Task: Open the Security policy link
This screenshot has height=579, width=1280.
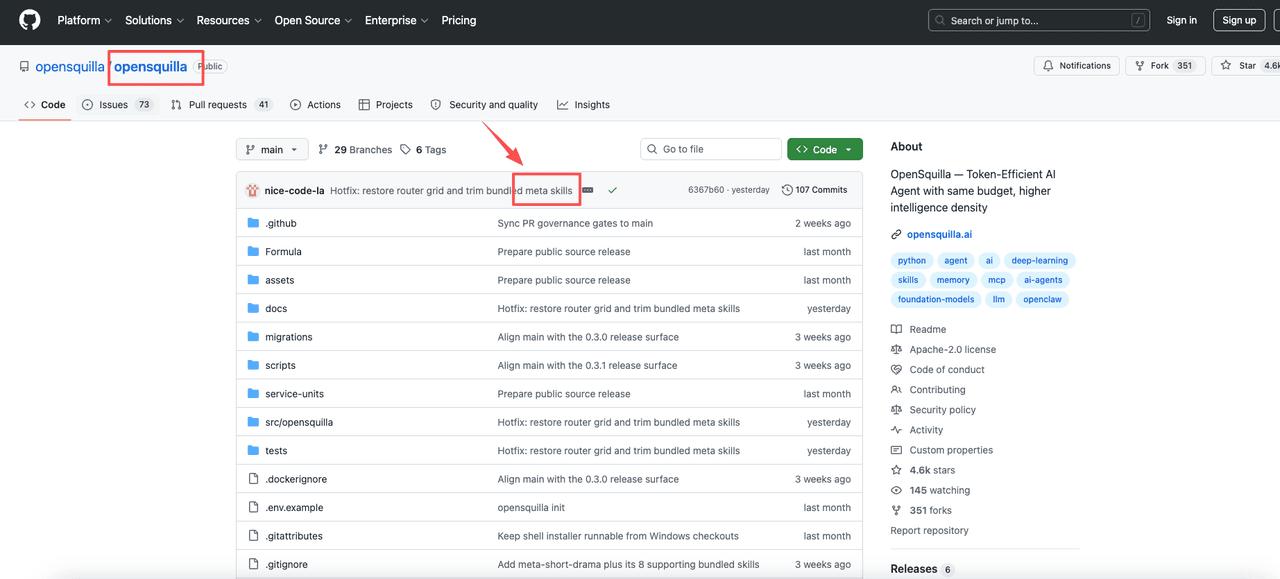Action: [942, 410]
